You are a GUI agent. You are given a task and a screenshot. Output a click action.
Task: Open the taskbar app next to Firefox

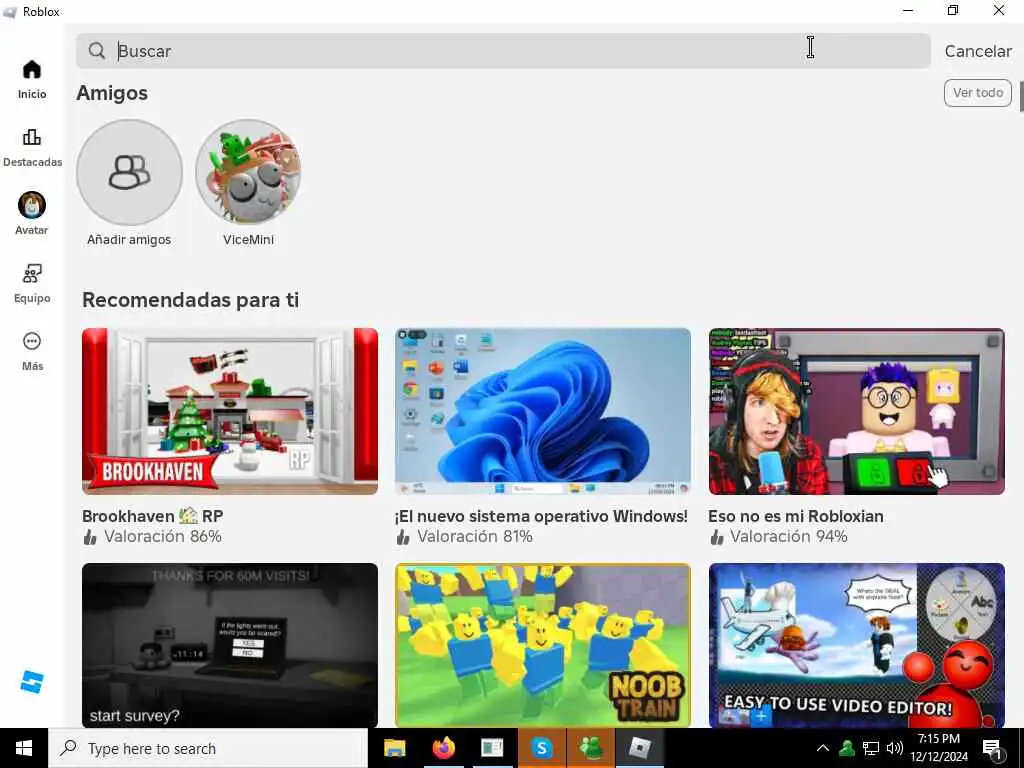[x=492, y=748]
